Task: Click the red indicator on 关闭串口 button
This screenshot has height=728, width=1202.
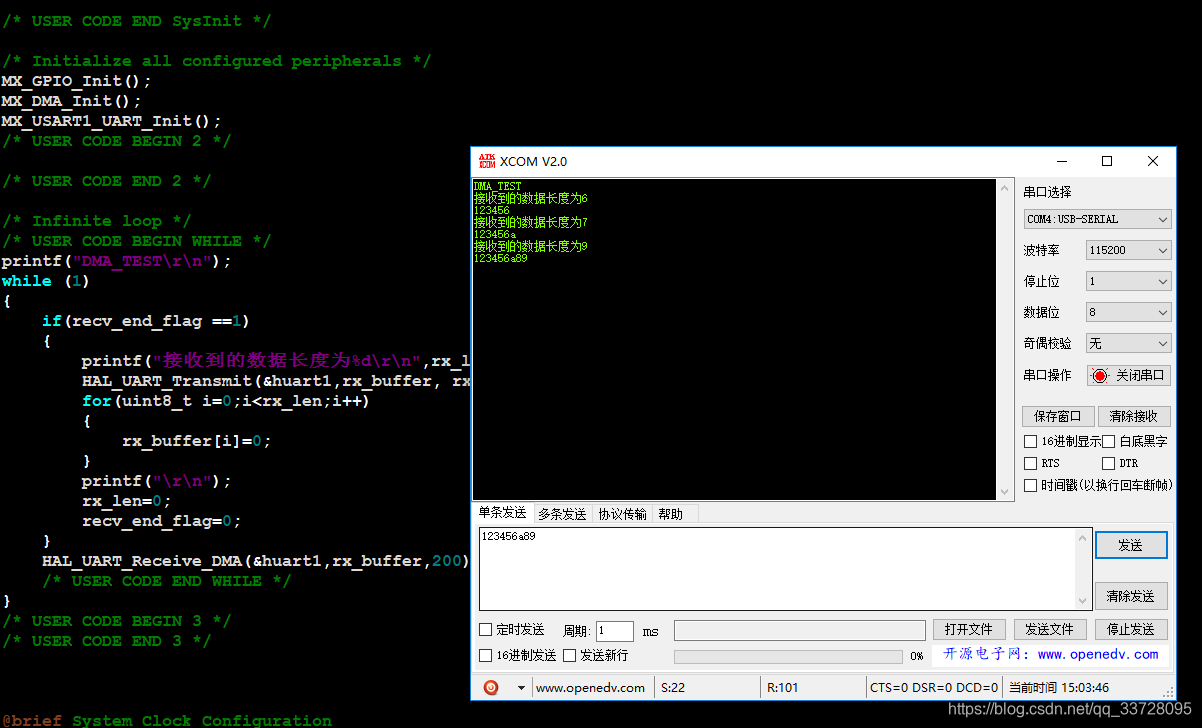Action: click(x=1100, y=376)
